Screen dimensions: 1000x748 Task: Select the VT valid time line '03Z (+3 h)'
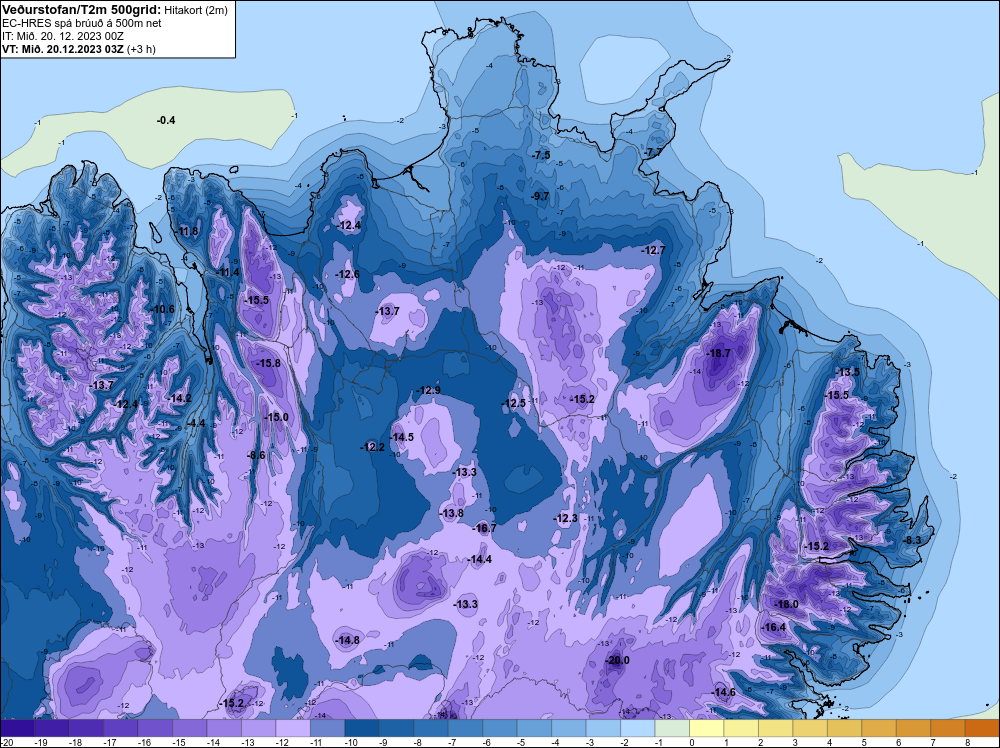78,49
